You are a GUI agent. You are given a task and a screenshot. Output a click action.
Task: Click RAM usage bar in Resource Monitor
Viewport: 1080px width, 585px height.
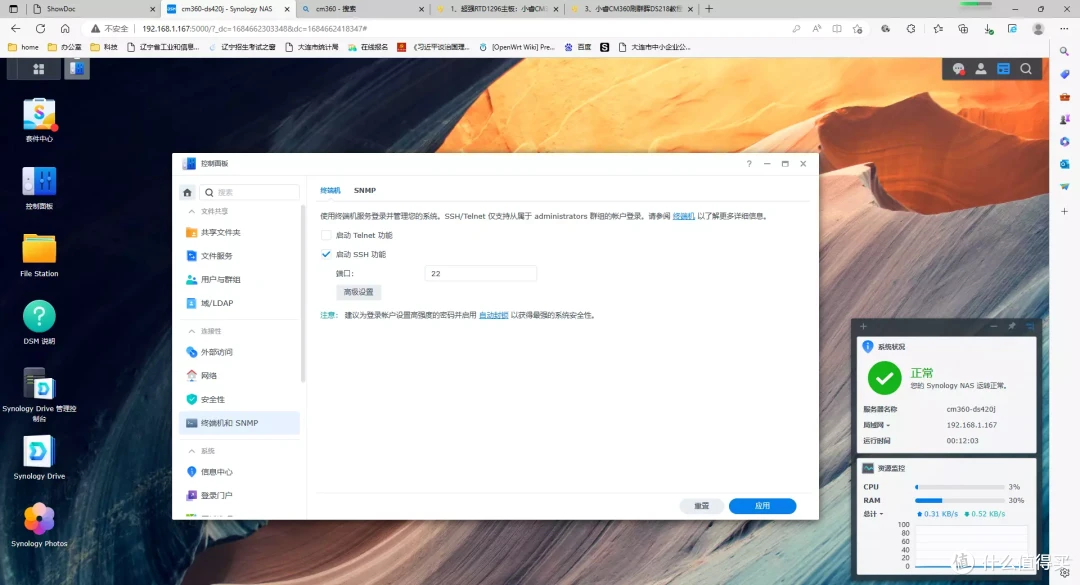point(959,501)
